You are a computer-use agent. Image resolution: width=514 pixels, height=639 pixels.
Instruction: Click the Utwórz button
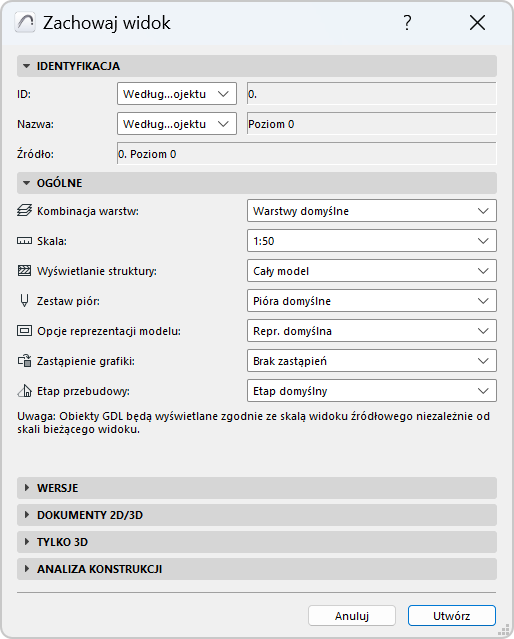point(452,615)
